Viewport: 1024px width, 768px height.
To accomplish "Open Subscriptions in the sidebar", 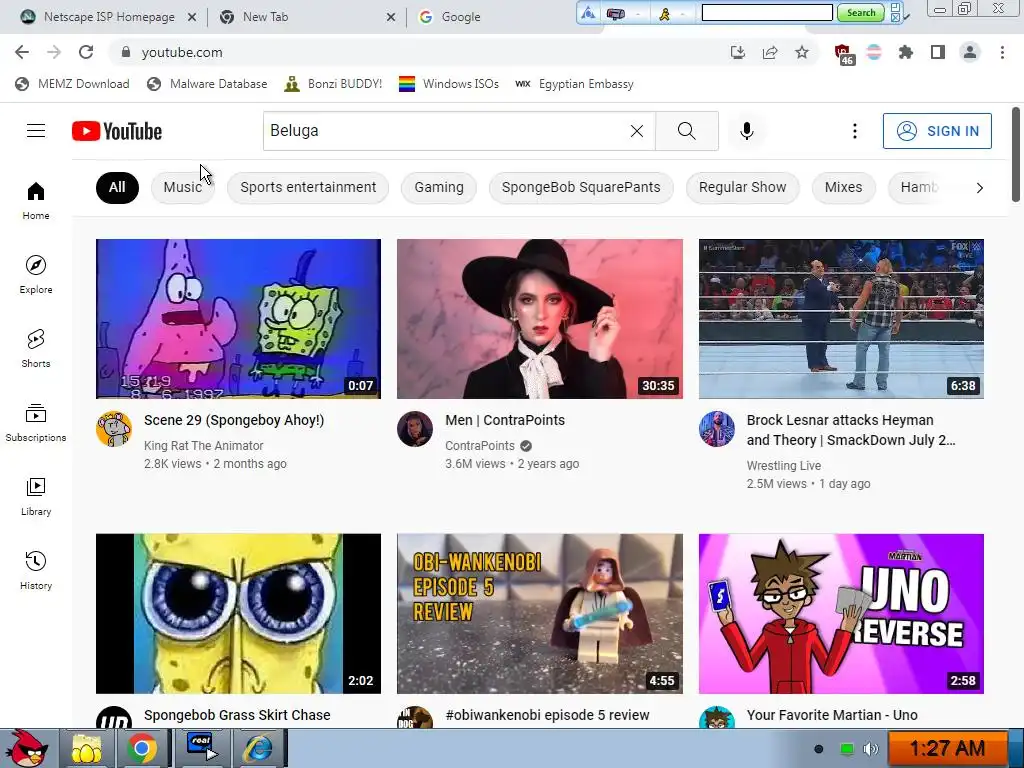I will [36, 423].
